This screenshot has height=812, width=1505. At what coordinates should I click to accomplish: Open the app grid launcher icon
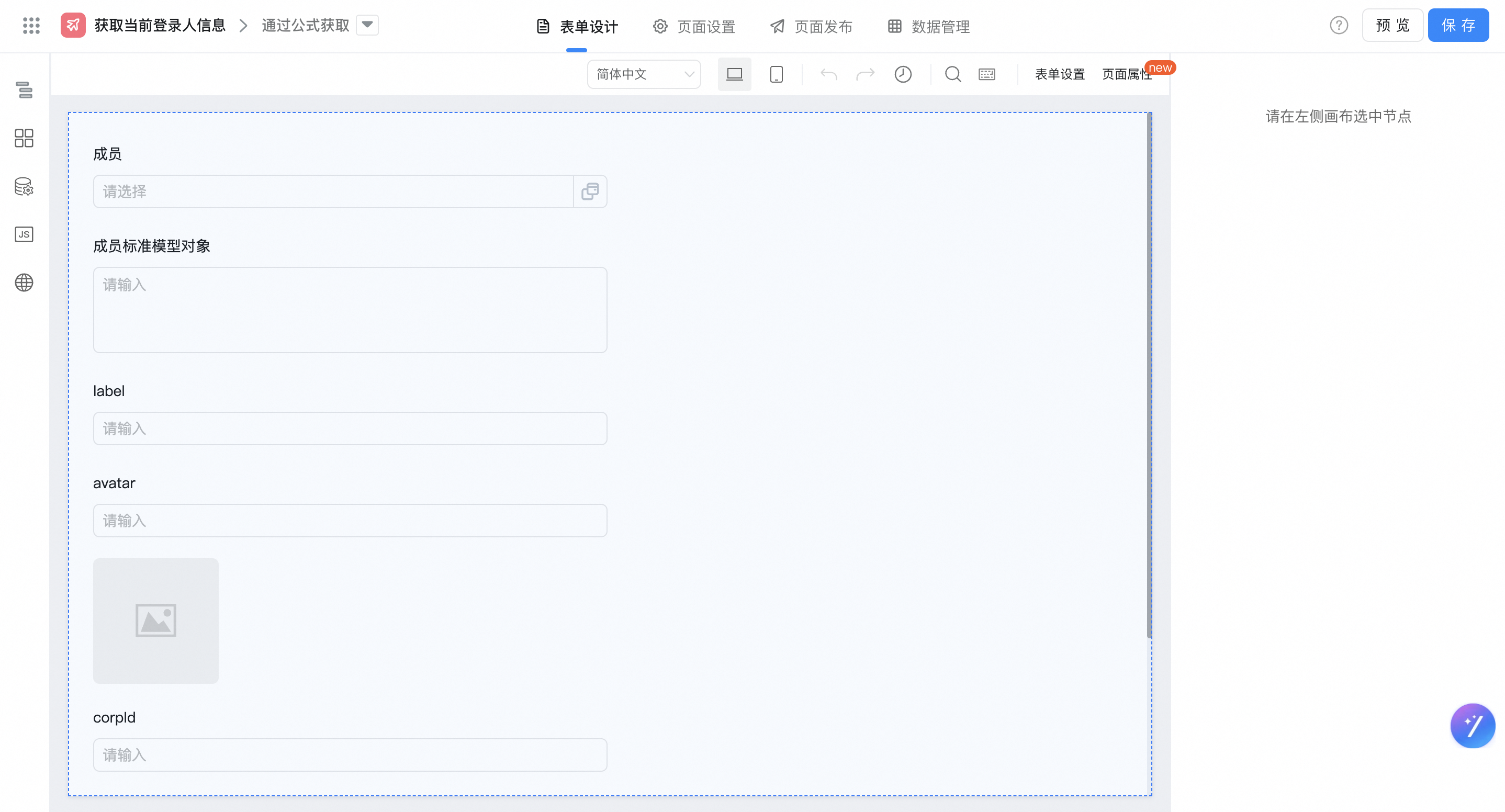coord(31,26)
